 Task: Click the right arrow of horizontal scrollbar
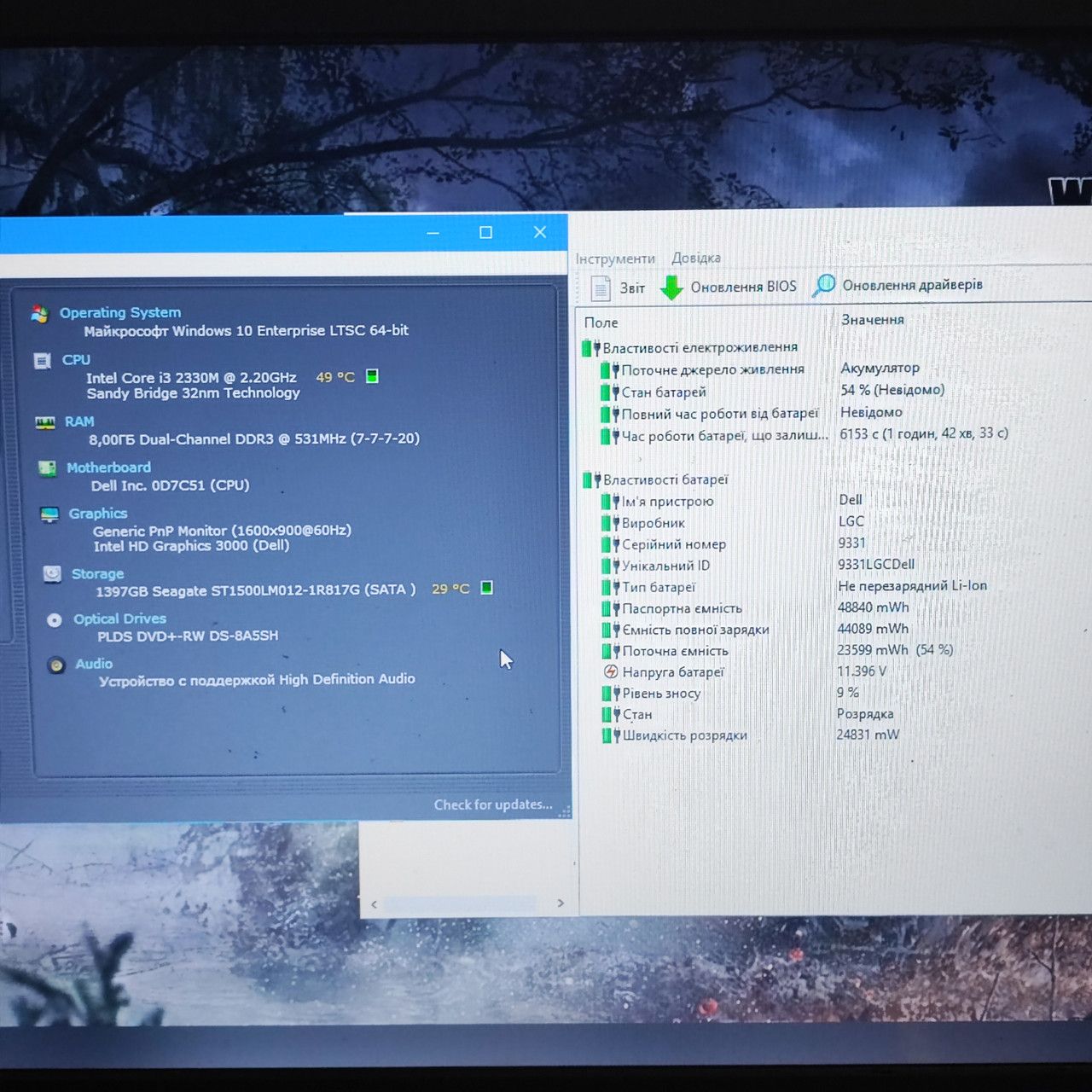coord(561,903)
